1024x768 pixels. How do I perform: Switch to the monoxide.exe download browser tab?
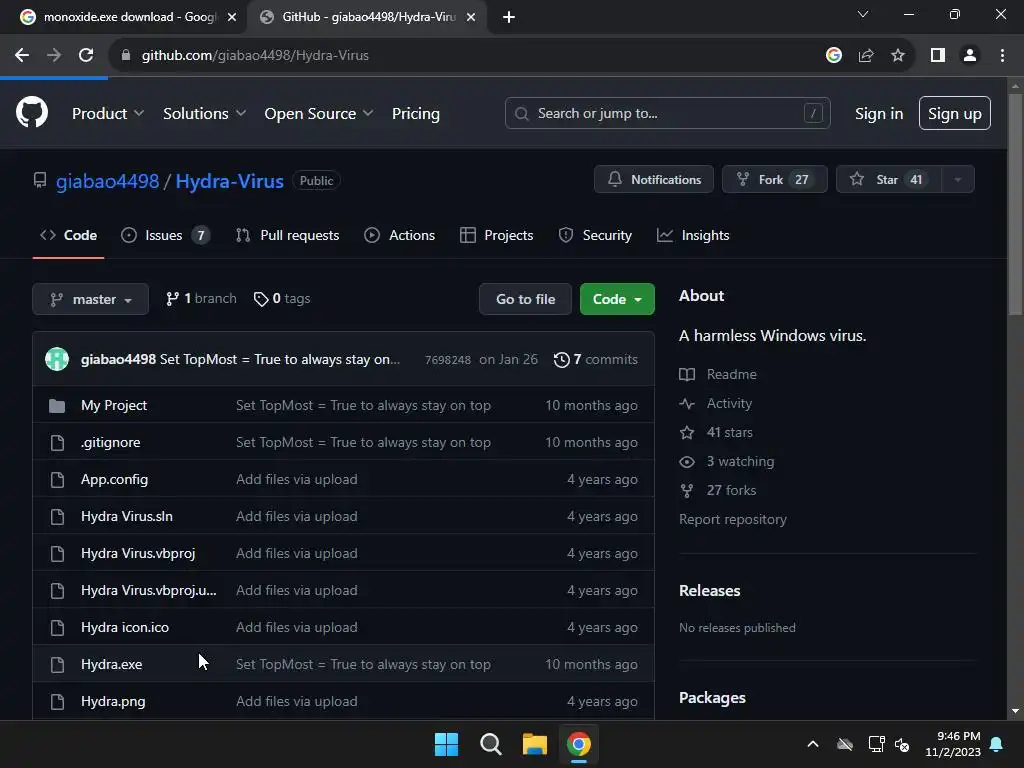tap(124, 17)
